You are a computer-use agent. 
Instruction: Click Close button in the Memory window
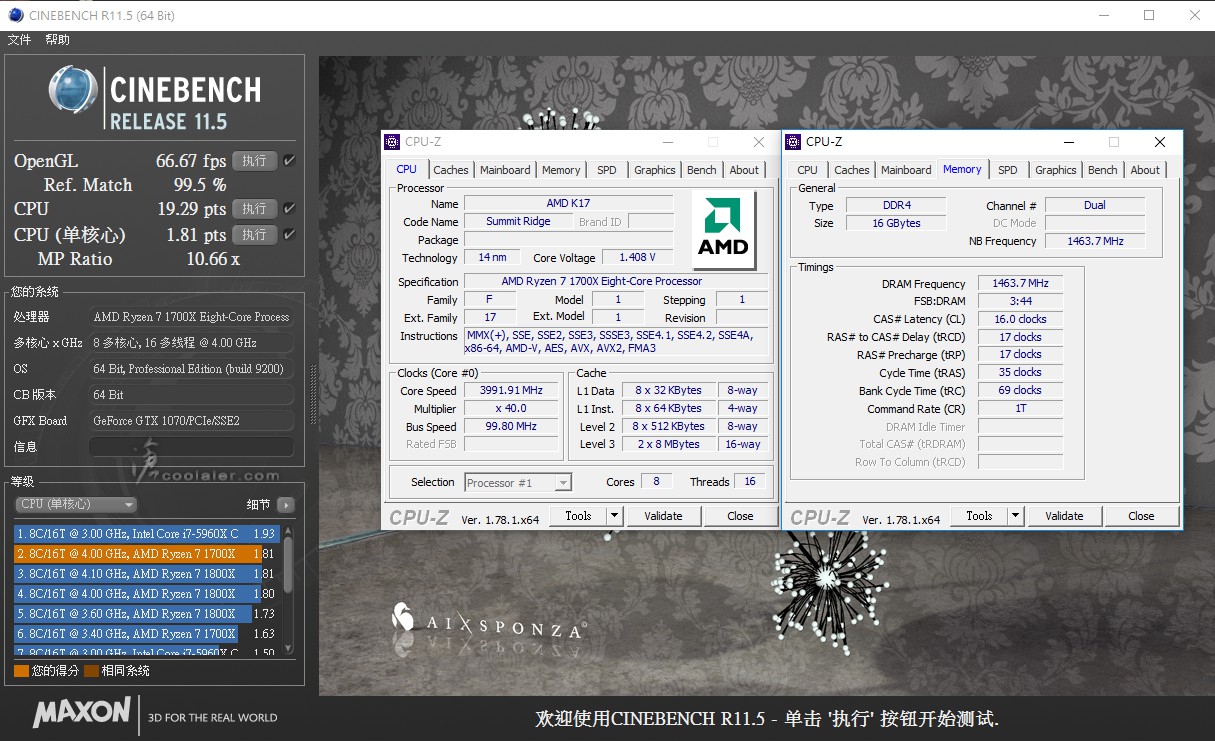pyautogui.click(x=1141, y=516)
